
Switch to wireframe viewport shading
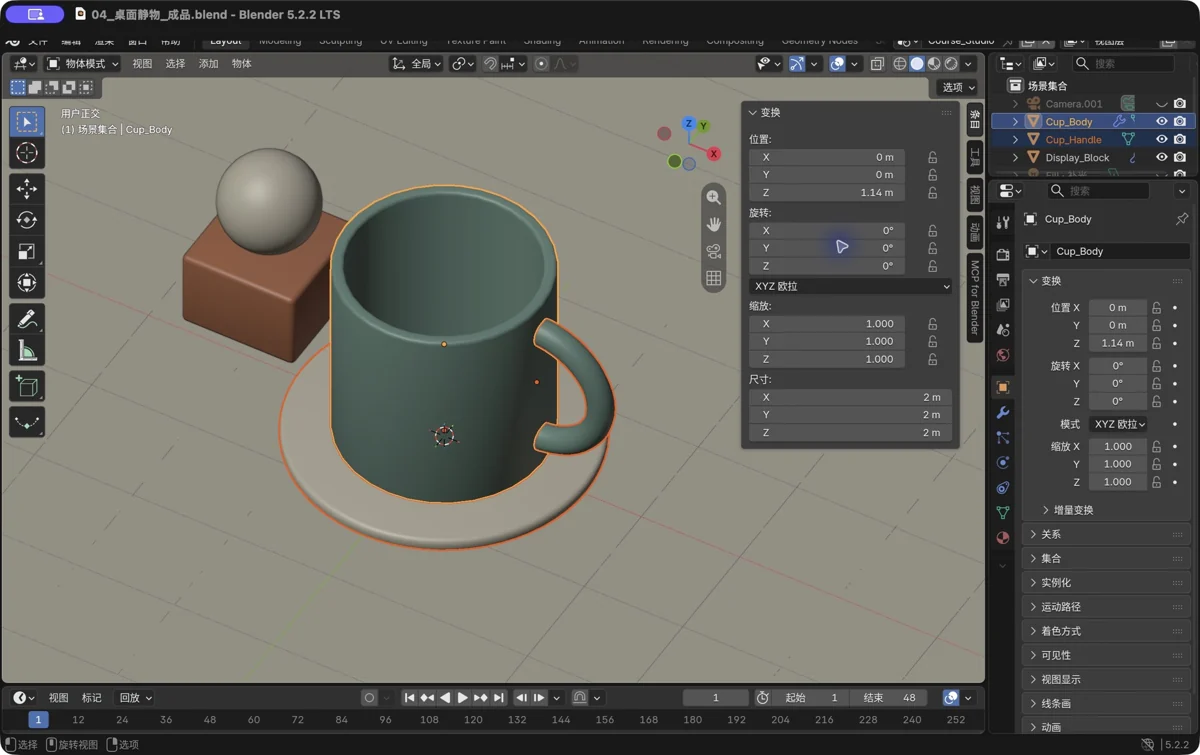click(900, 64)
